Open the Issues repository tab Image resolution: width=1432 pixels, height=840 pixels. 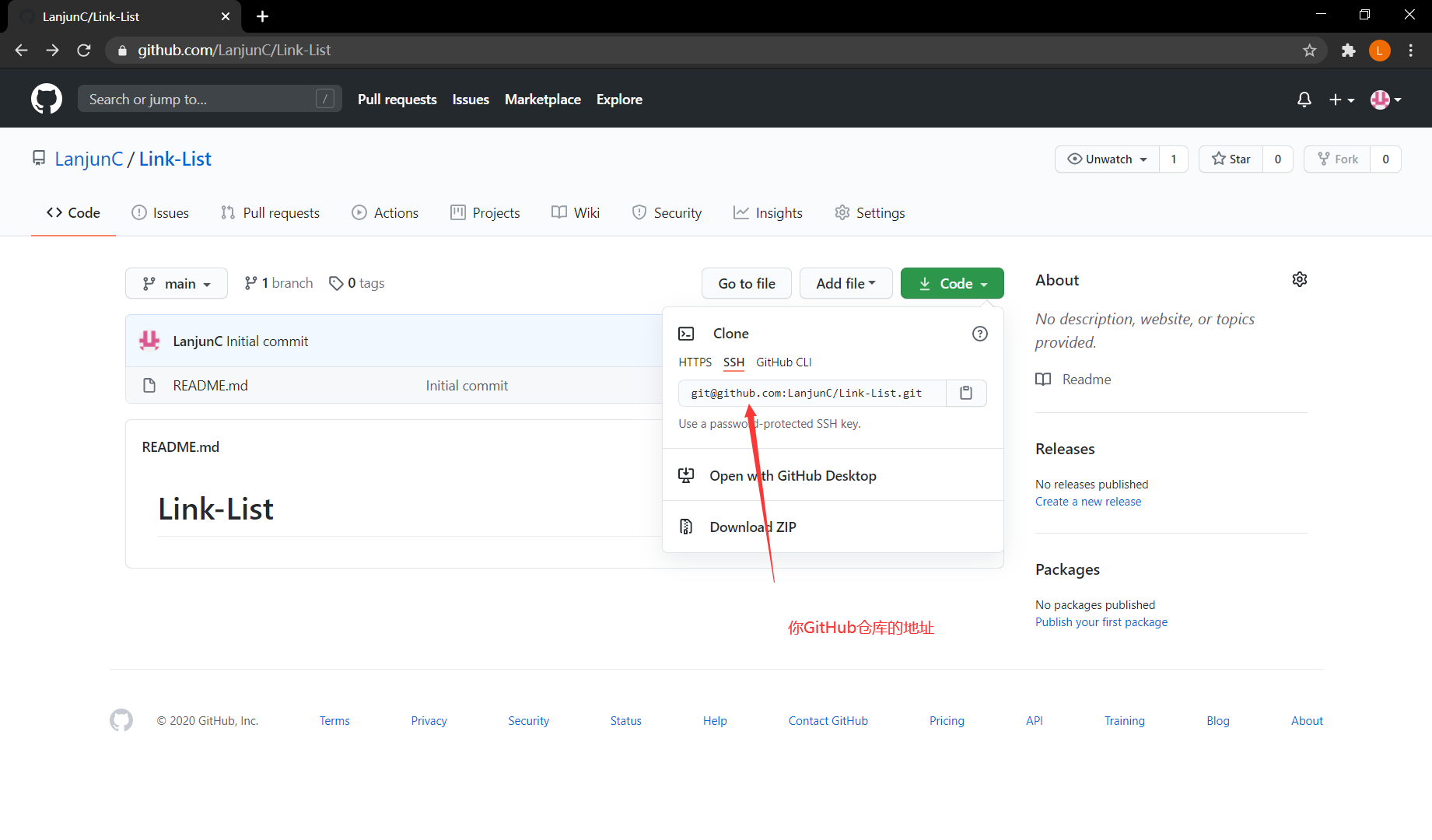160,212
